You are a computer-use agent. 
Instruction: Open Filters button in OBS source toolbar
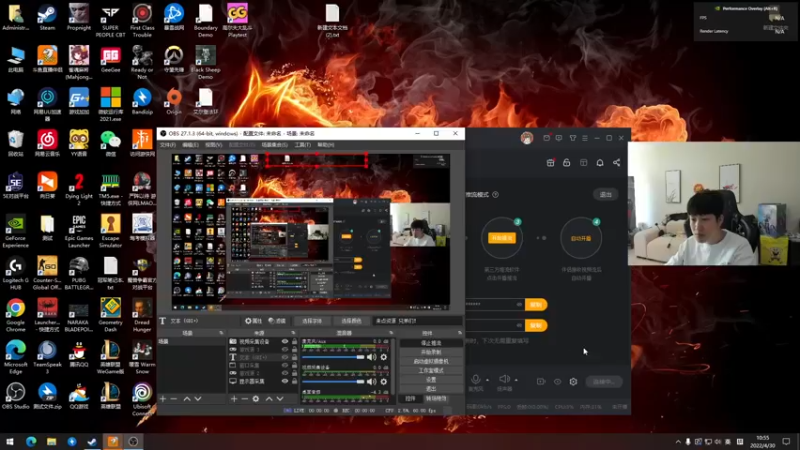pyautogui.click(x=277, y=321)
